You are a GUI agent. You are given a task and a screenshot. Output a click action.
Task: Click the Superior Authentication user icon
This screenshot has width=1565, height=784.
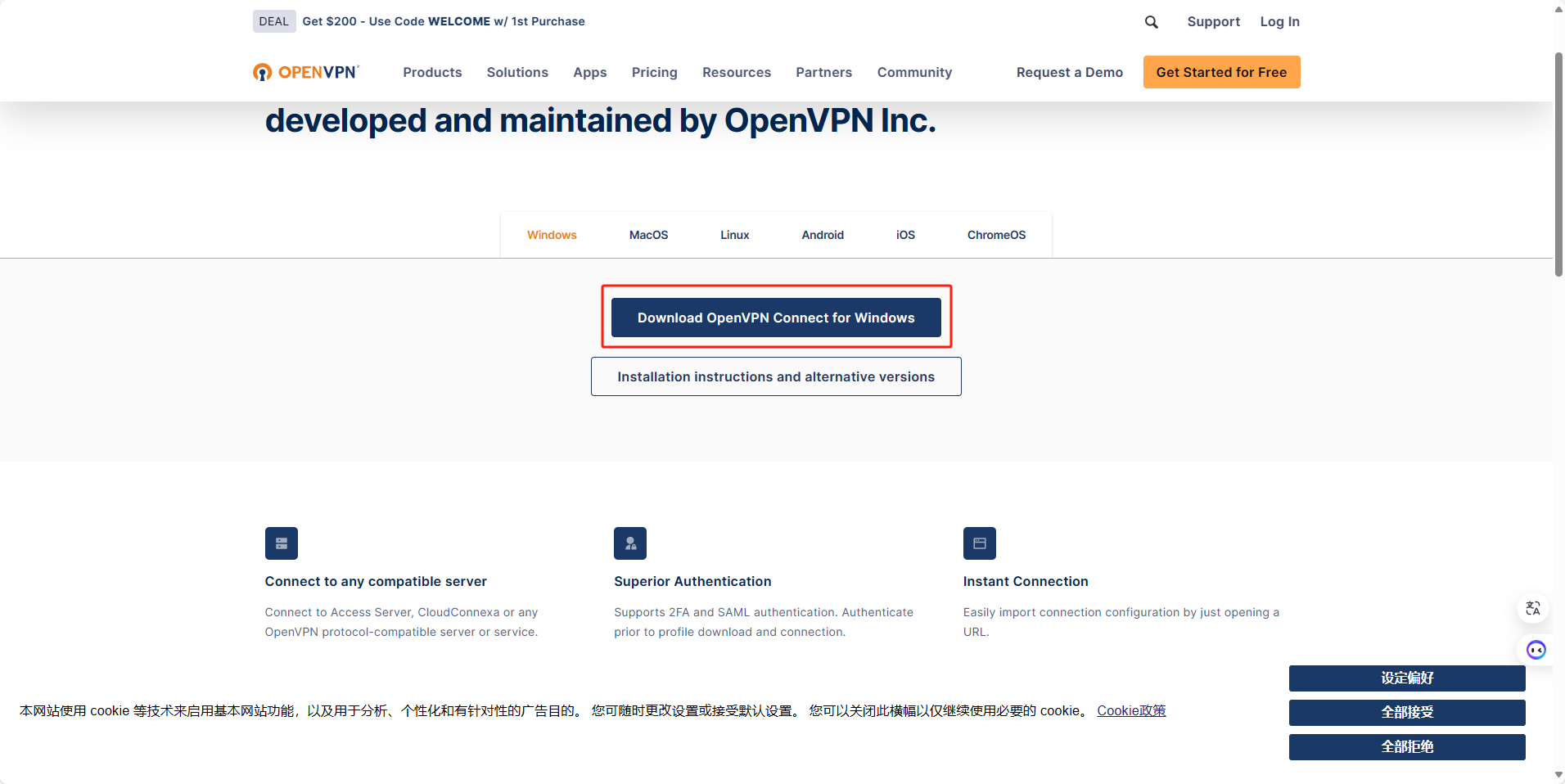click(630, 543)
